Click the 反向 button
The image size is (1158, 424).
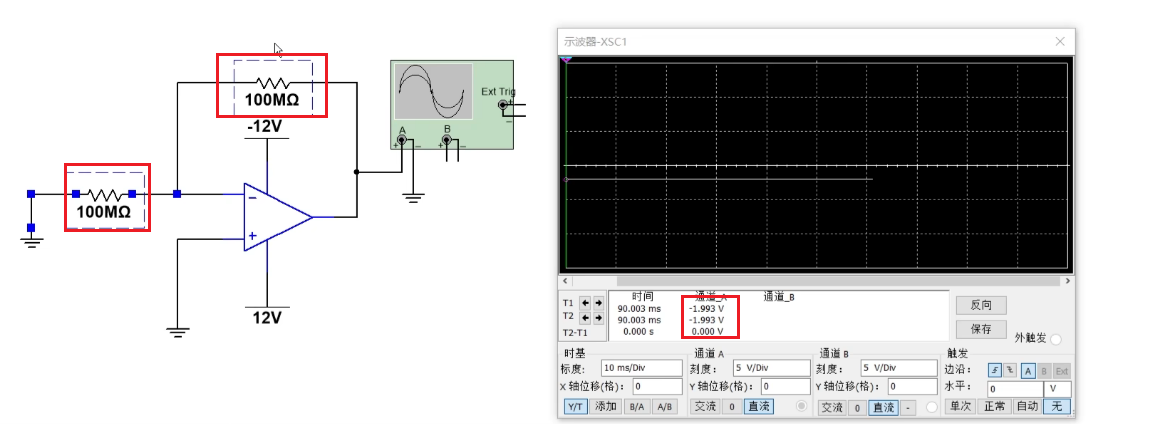click(x=981, y=305)
